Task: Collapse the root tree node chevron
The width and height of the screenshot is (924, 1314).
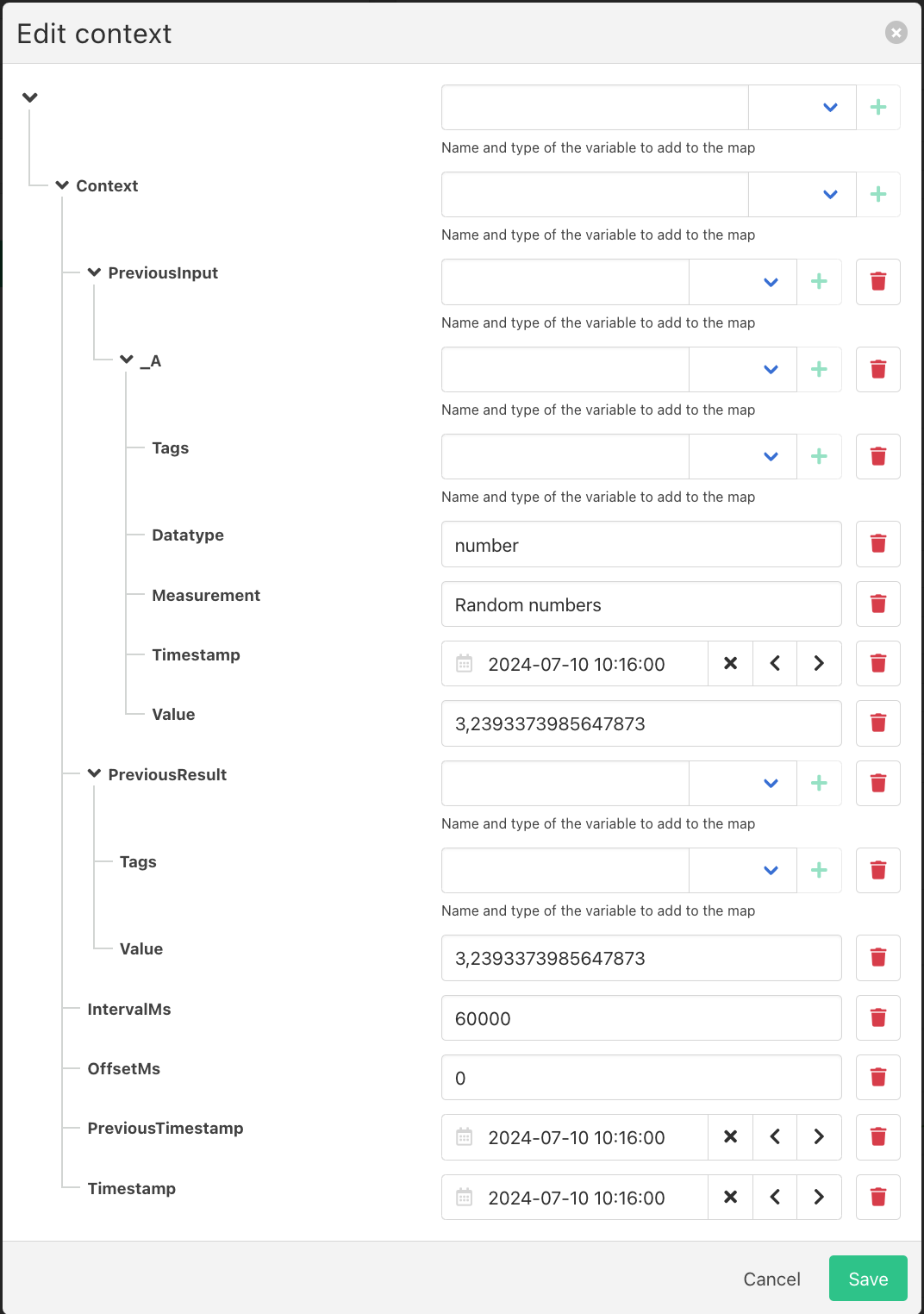Action: (30, 97)
